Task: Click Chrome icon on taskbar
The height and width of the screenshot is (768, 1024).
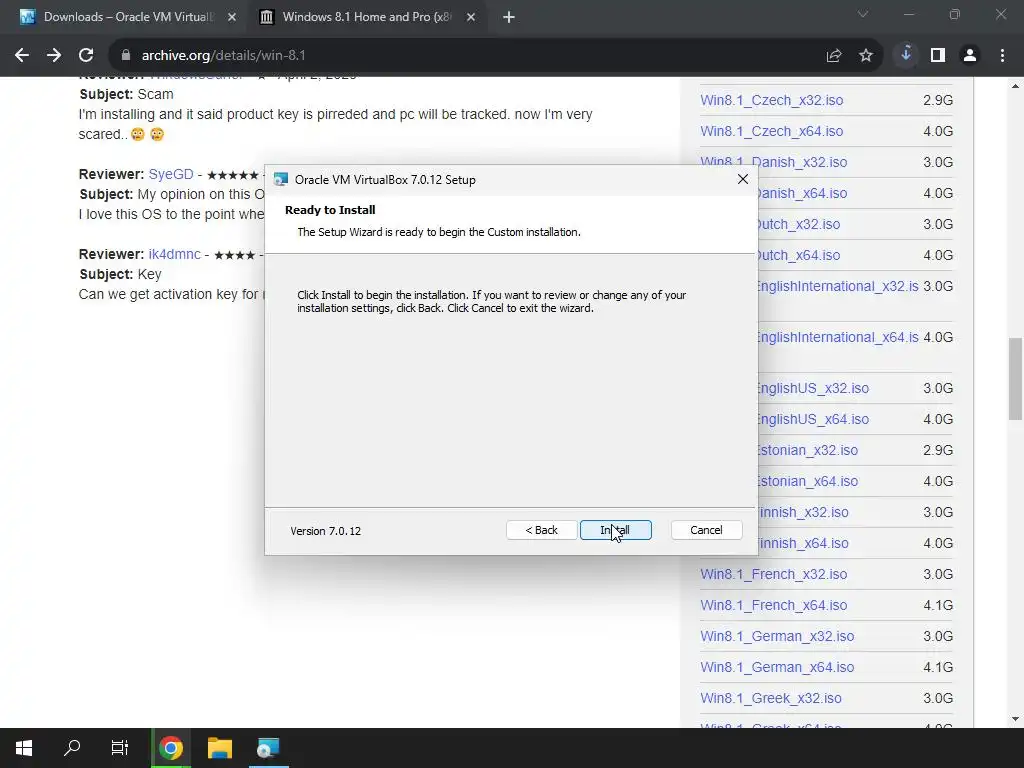Action: click(170, 748)
